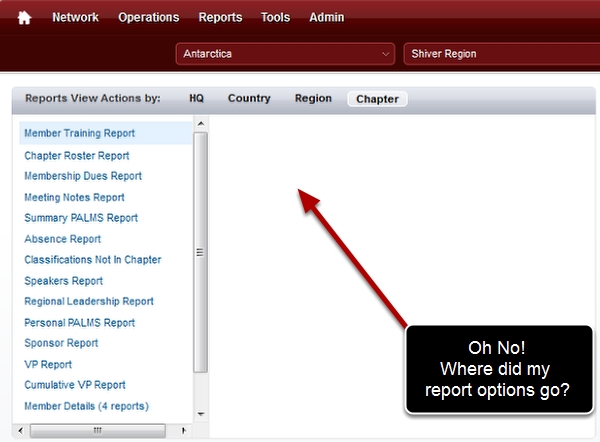600x442 pixels.
Task: Click the vertical scrollbar thumb in report list
Action: click(x=200, y=252)
